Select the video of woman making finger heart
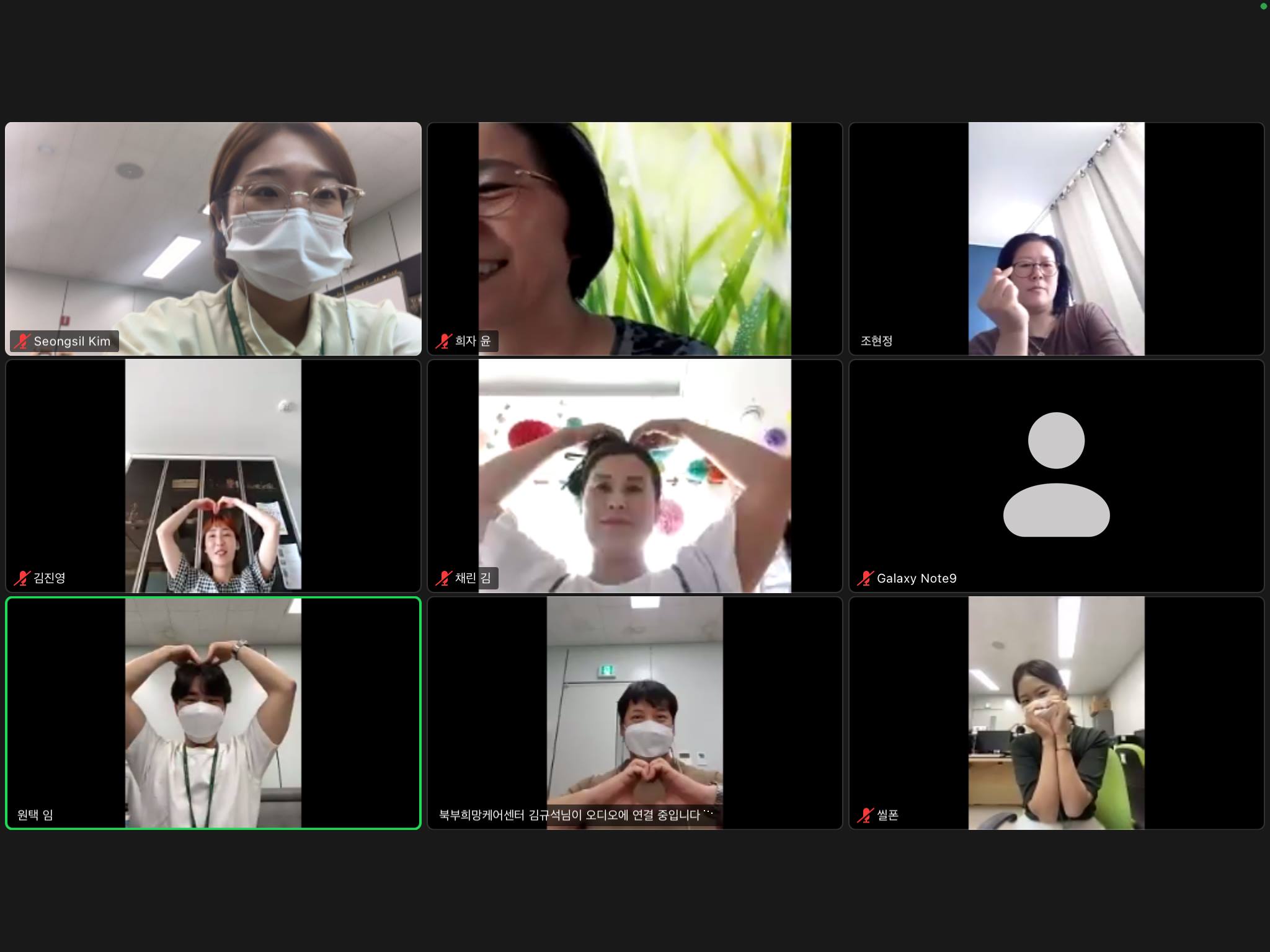This screenshot has height=952, width=1270. pyautogui.click(x=1056, y=239)
